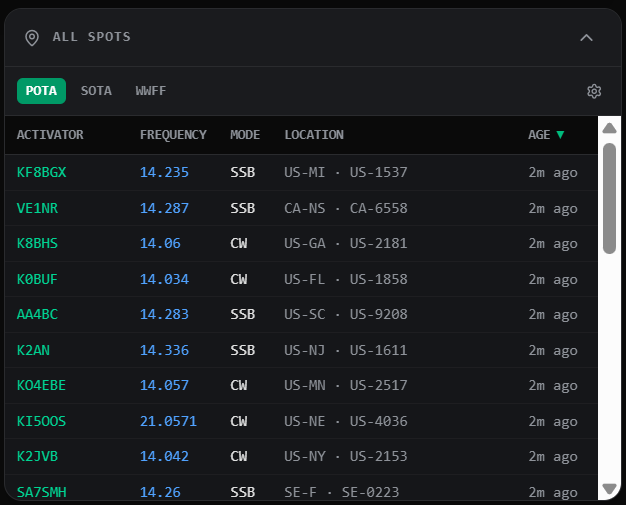The image size is (626, 505).
Task: Click location CA-NS · CA-6558
Action: (346, 208)
